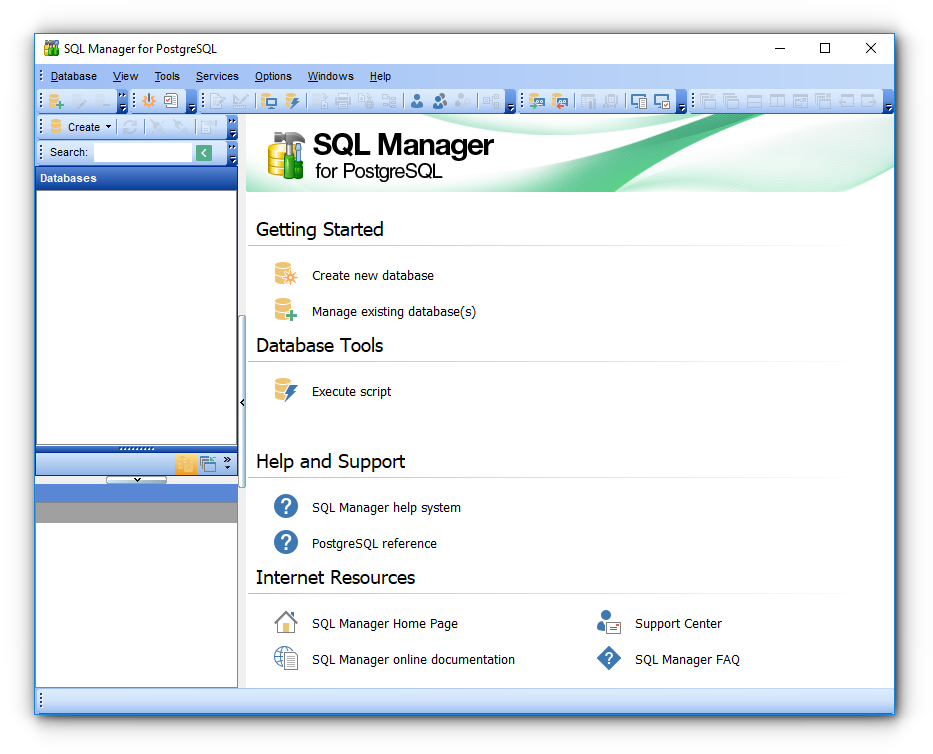This screenshot has width=933, height=754.
Task: Click the database icon next to Create
Action: pyautogui.click(x=56, y=126)
